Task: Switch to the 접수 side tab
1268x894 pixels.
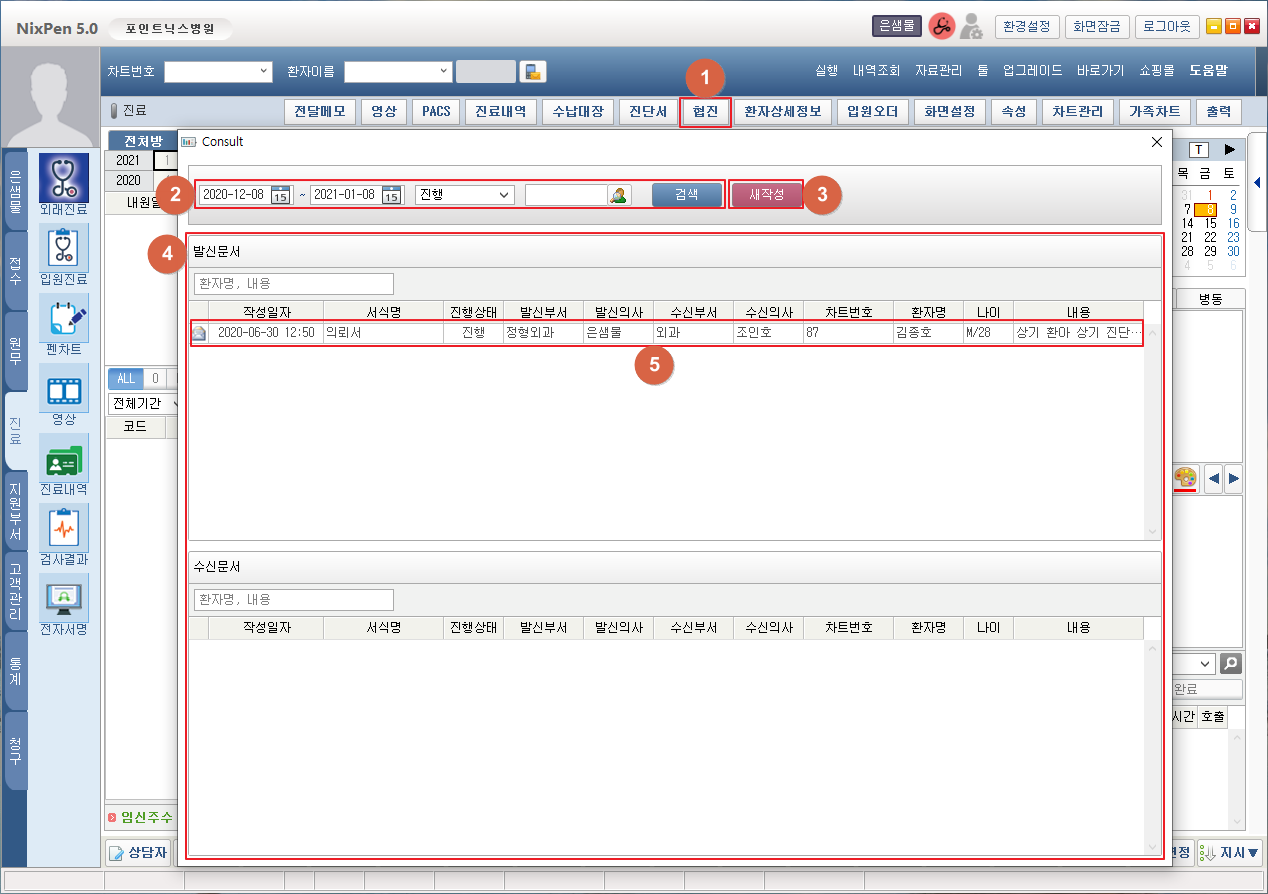Action: click(x=15, y=270)
